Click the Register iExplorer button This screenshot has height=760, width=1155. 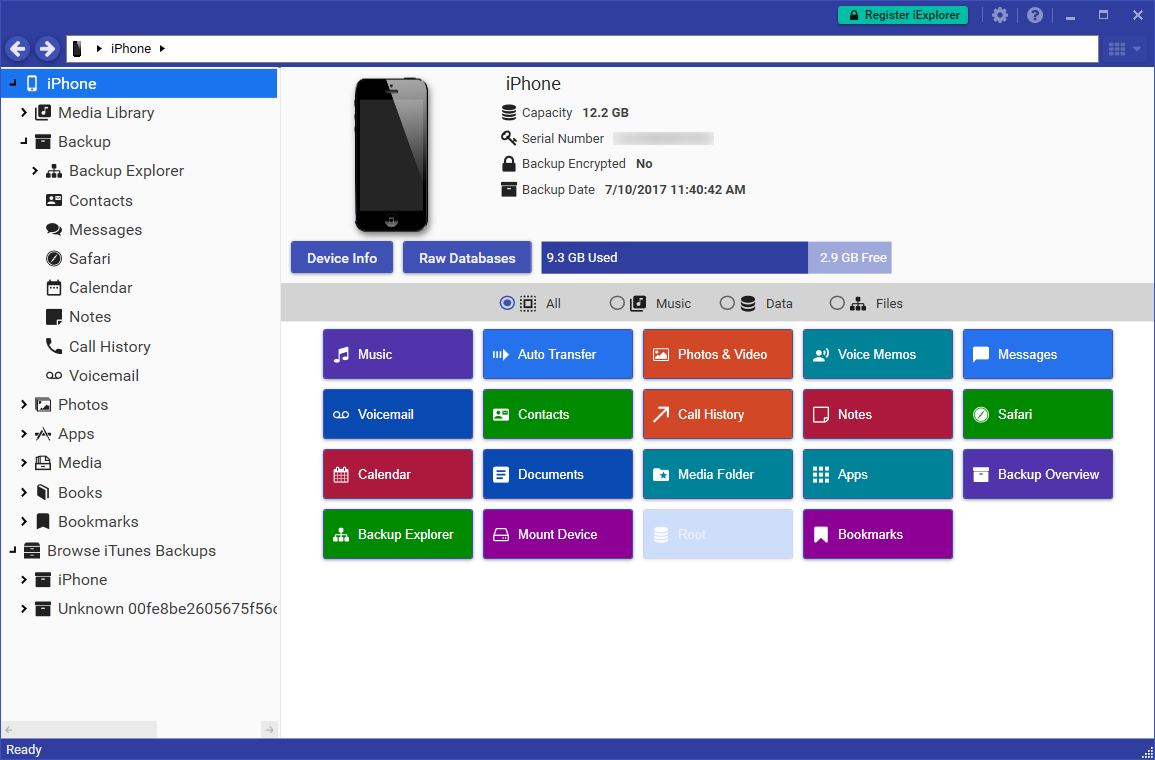coord(903,15)
